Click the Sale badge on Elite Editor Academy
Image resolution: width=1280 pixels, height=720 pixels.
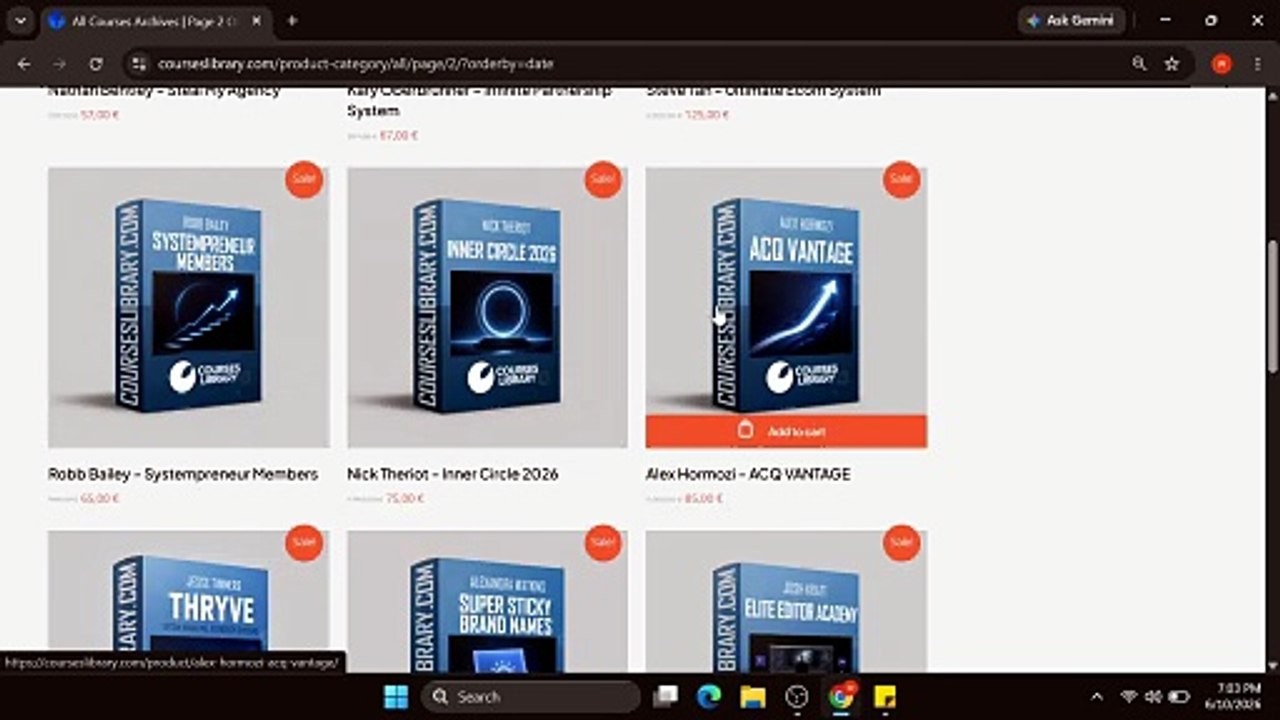pos(901,543)
